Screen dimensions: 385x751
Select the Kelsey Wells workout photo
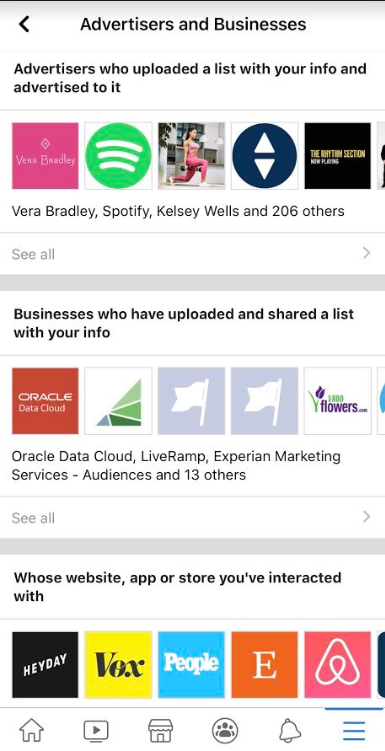point(192,156)
